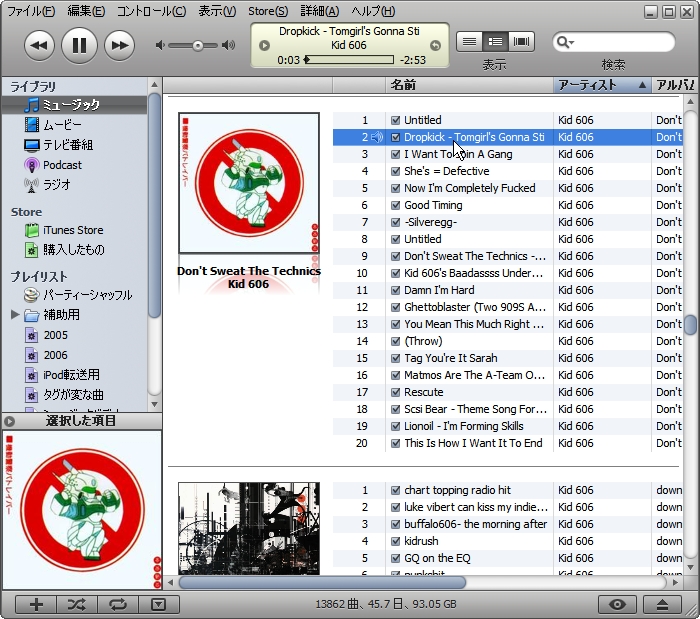
Task: Click the add playlist plus button
Action: 36,605
